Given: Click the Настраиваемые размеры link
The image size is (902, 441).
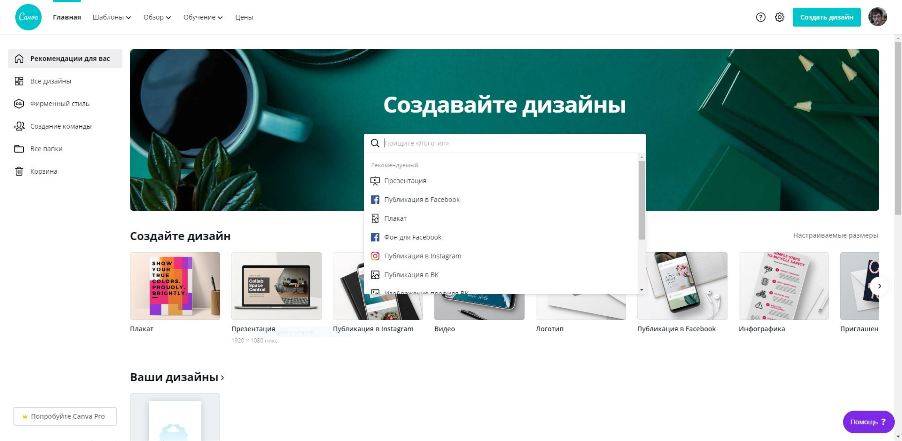Looking at the screenshot, I should click(835, 236).
